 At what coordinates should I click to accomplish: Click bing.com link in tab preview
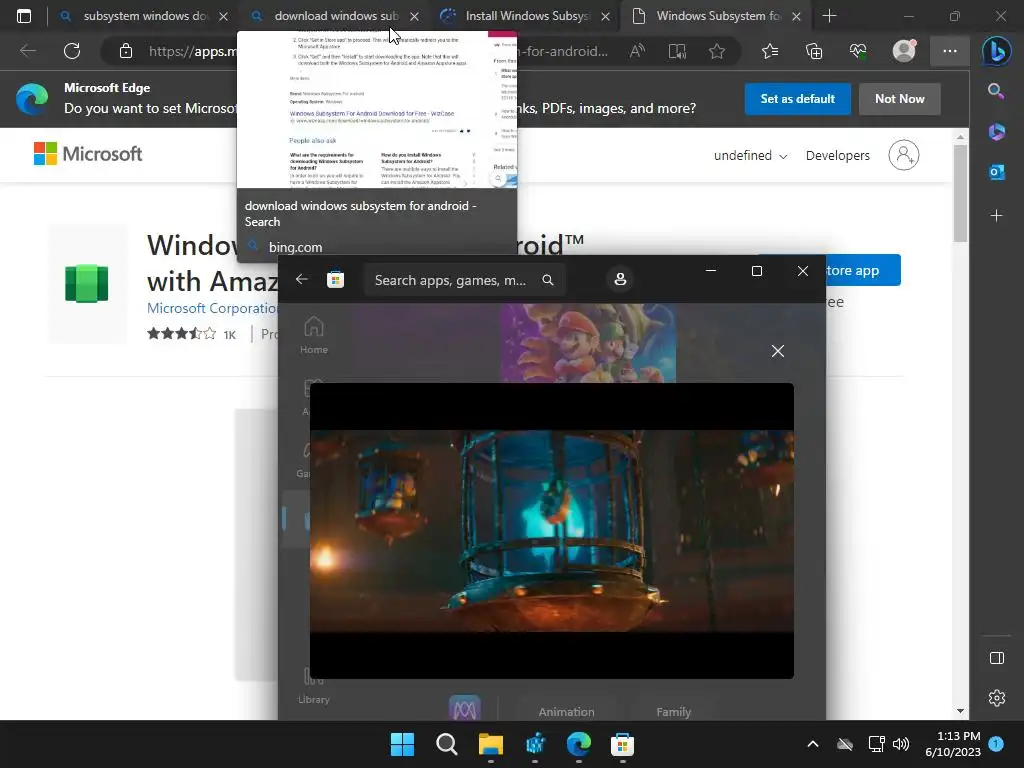295,247
